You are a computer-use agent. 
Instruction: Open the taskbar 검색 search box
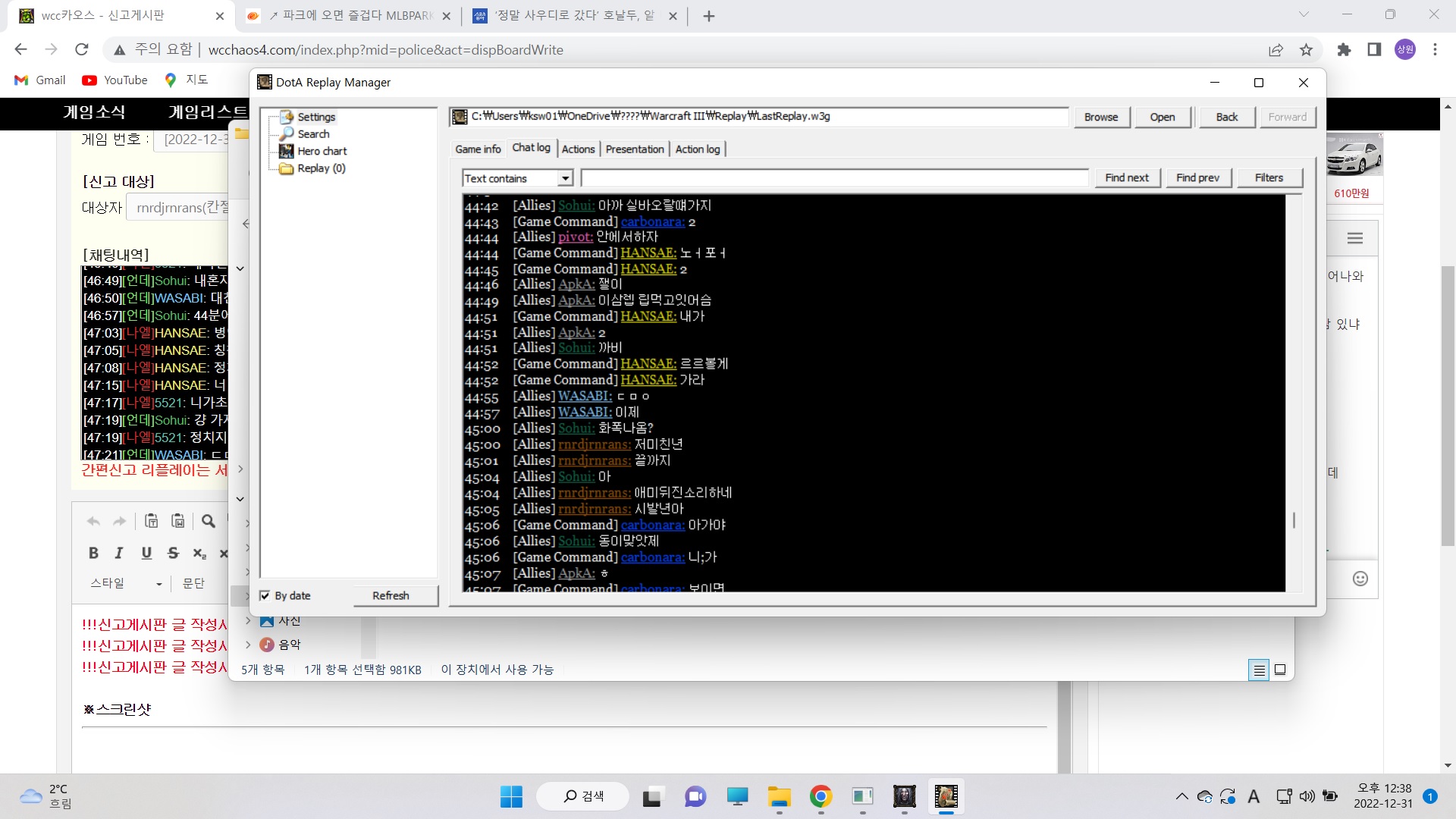583,796
